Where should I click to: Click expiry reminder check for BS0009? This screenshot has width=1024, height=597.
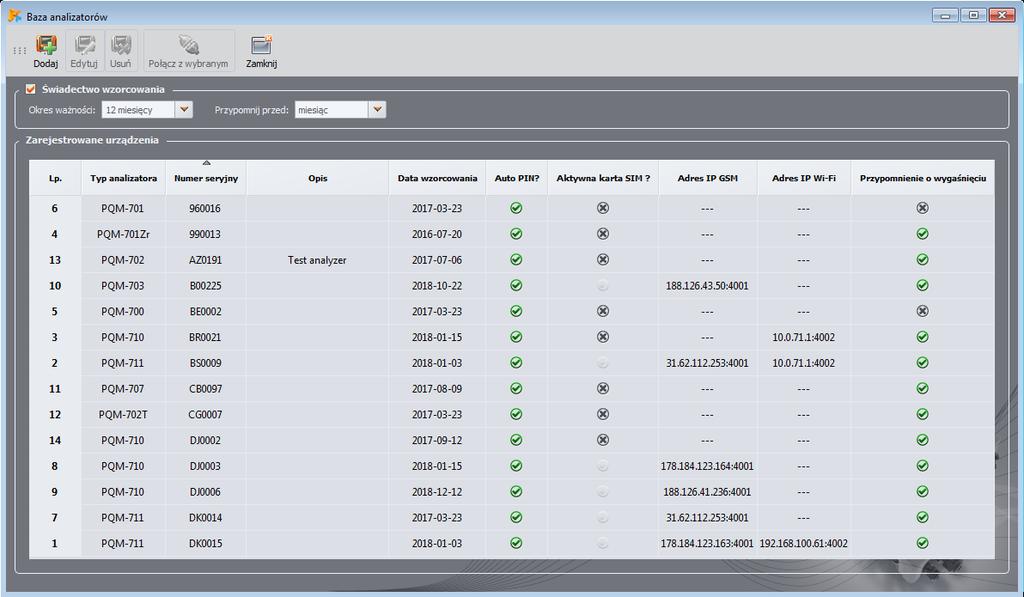tap(922, 363)
